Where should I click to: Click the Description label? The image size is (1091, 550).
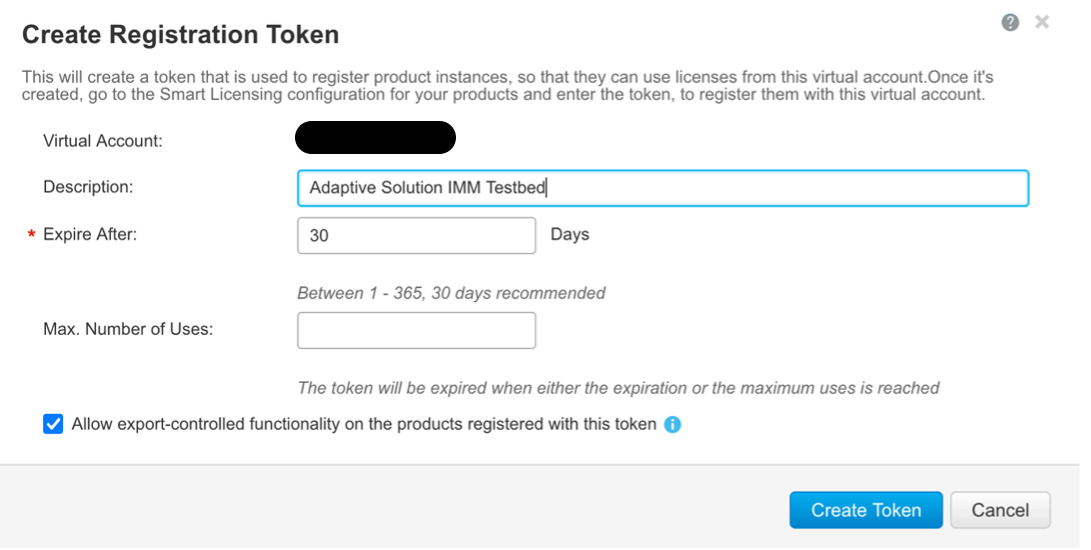click(88, 187)
